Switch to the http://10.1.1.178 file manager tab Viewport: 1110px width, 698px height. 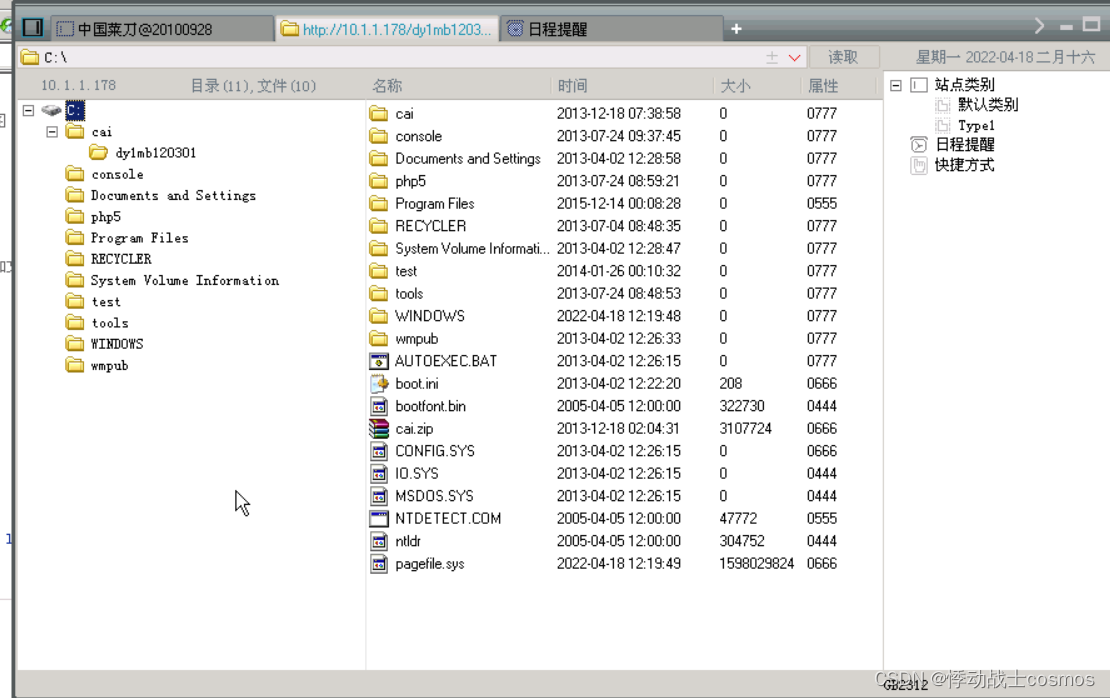(x=387, y=29)
